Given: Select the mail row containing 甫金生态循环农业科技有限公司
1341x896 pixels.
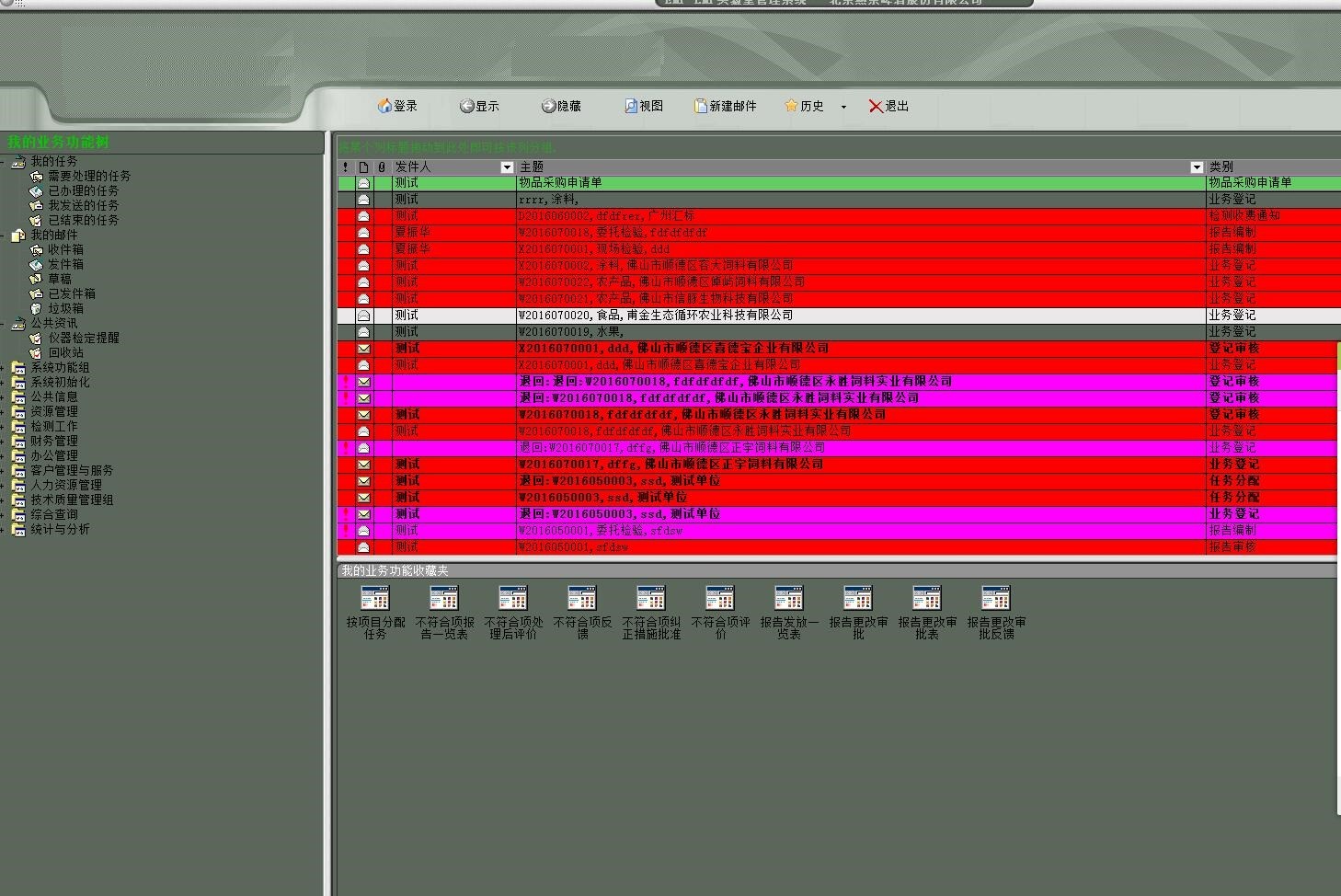Looking at the screenshot, I should (655, 316).
